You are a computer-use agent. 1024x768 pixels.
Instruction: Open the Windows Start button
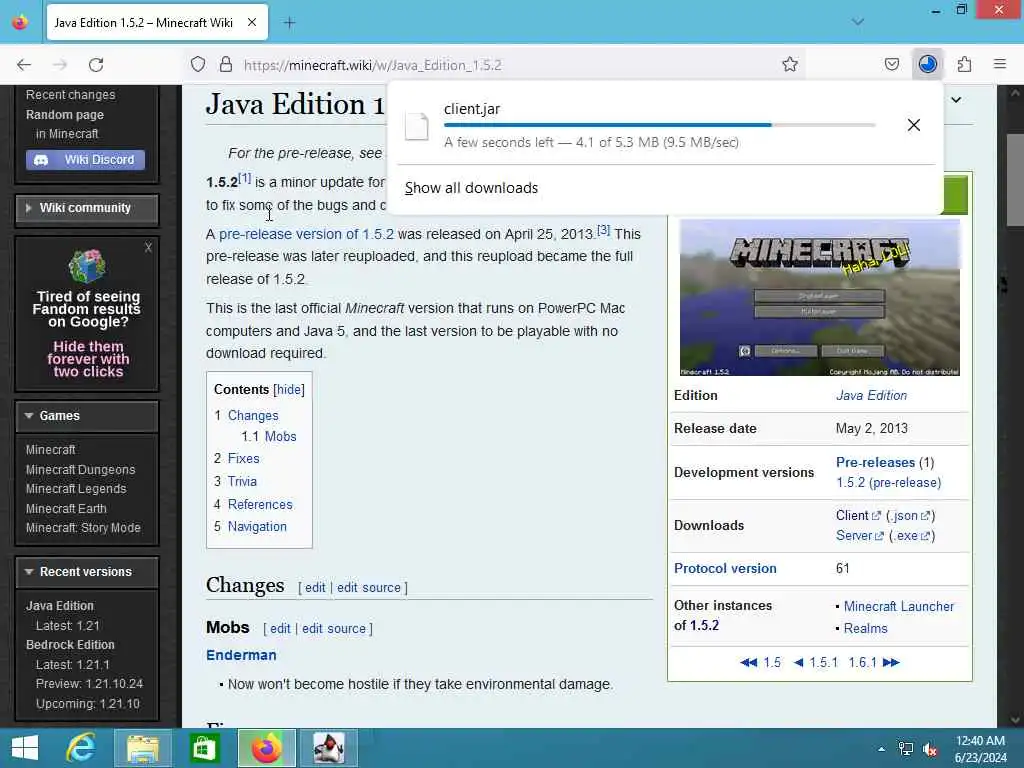click(25, 748)
